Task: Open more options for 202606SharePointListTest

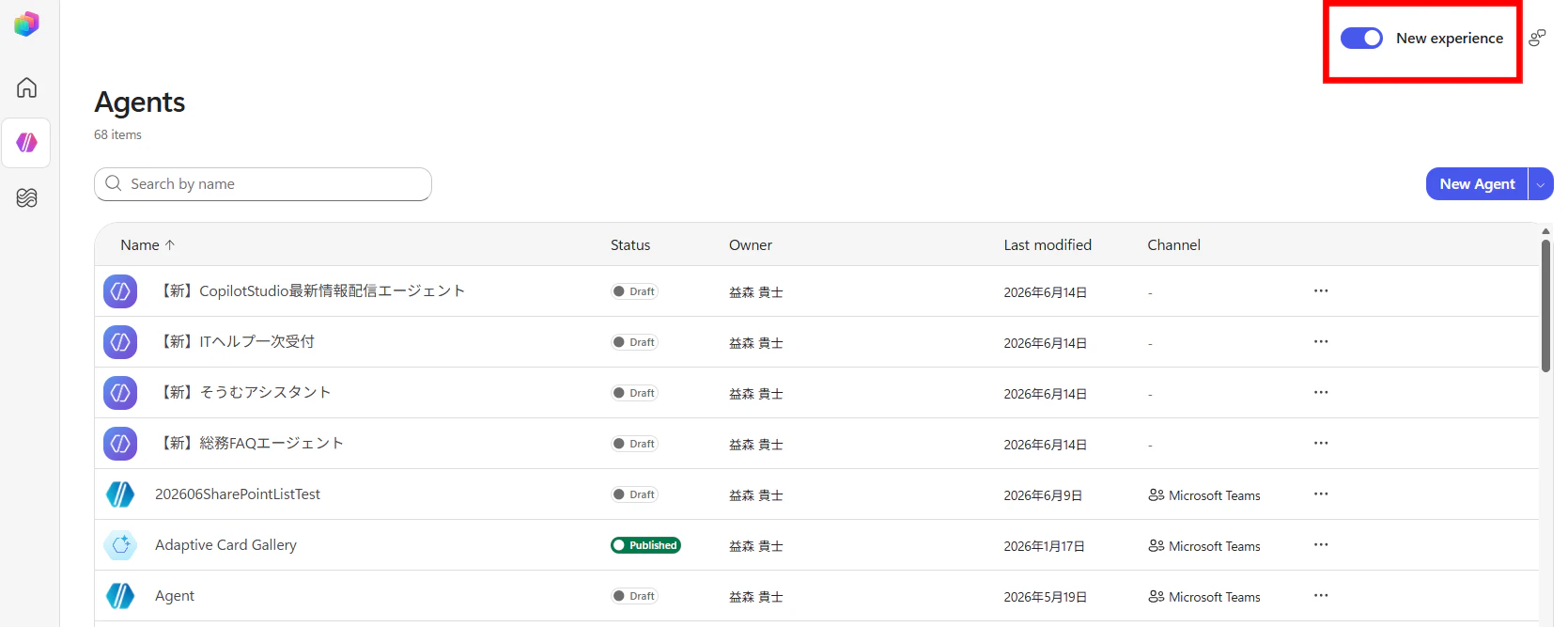Action: pyautogui.click(x=1321, y=494)
